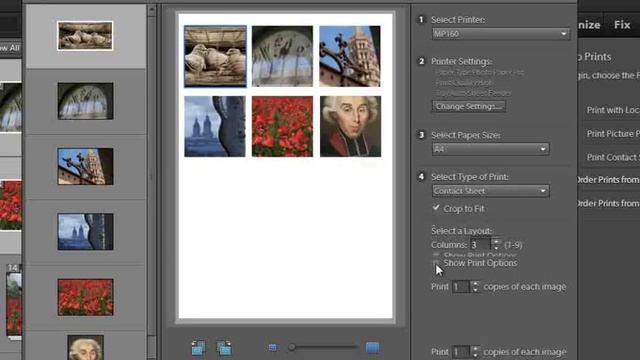
Task: Click the Change Settings button
Action: (x=469, y=107)
